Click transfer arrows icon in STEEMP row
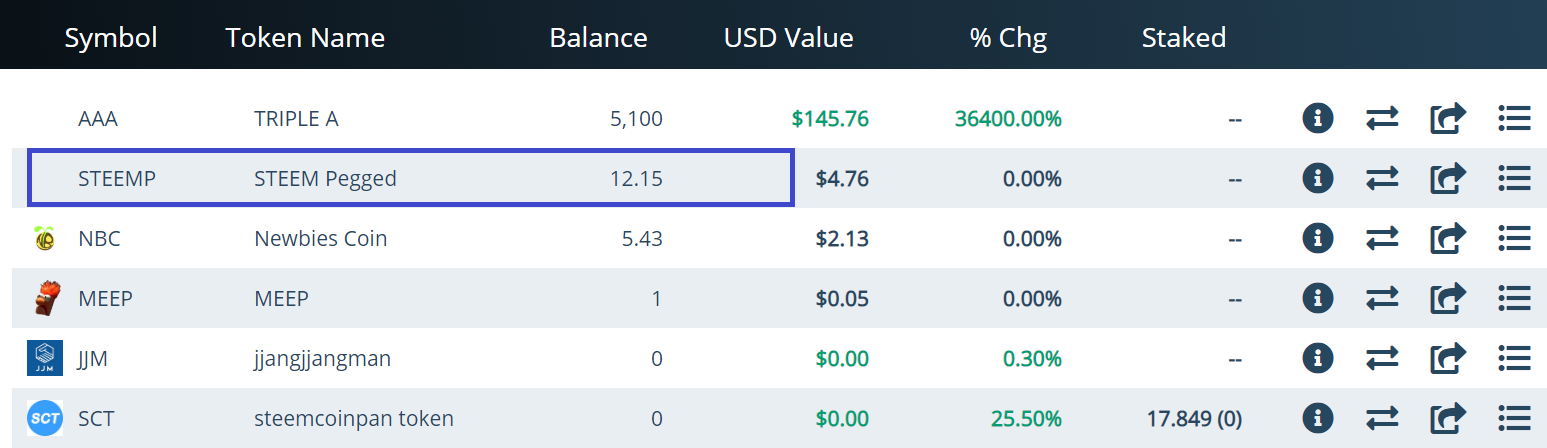This screenshot has height=448, width=1547. pyautogui.click(x=1382, y=179)
